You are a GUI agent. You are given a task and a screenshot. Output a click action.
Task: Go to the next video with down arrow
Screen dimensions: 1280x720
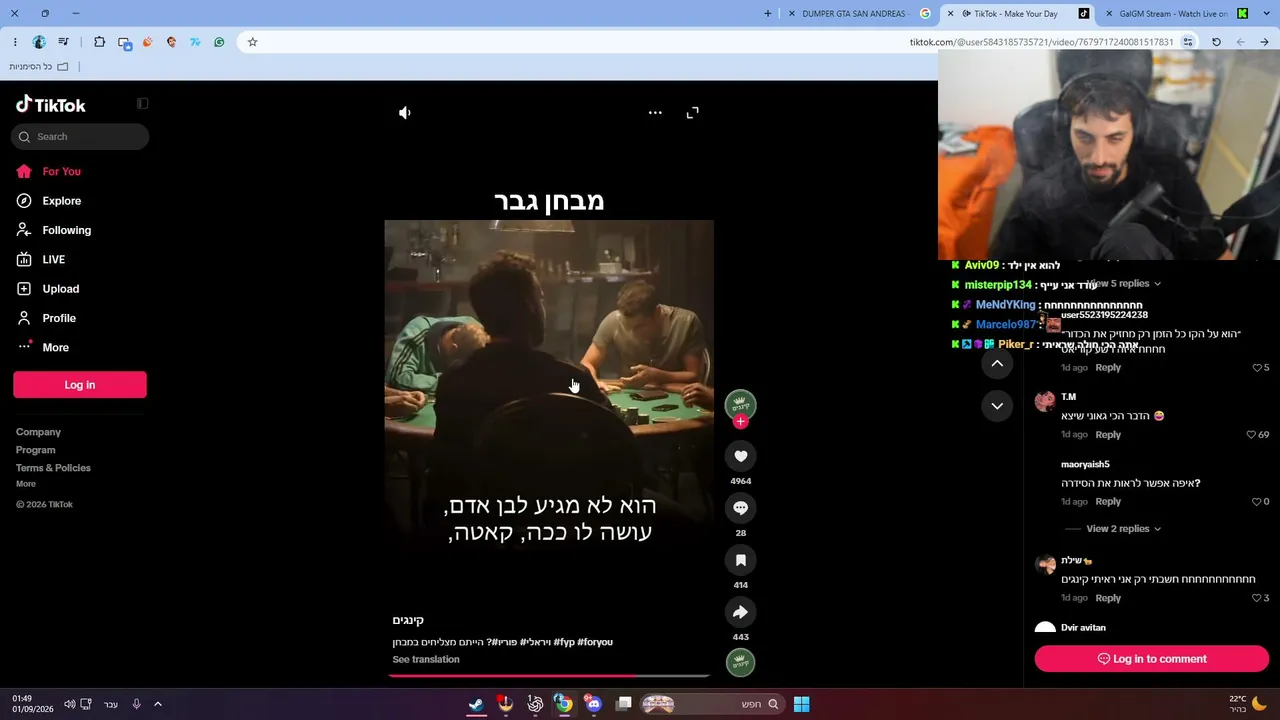point(997,406)
